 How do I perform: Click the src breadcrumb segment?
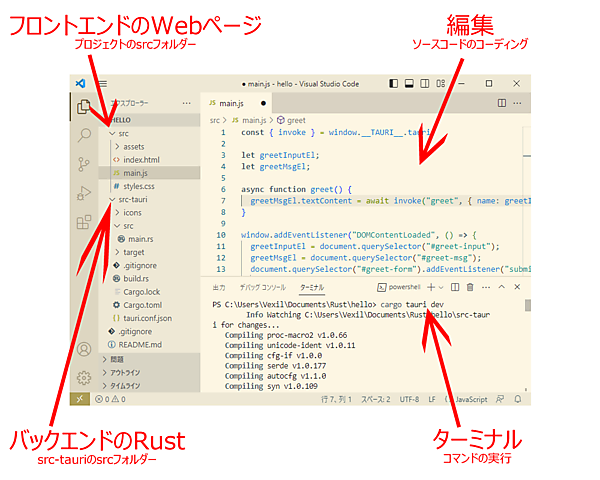(x=215, y=121)
